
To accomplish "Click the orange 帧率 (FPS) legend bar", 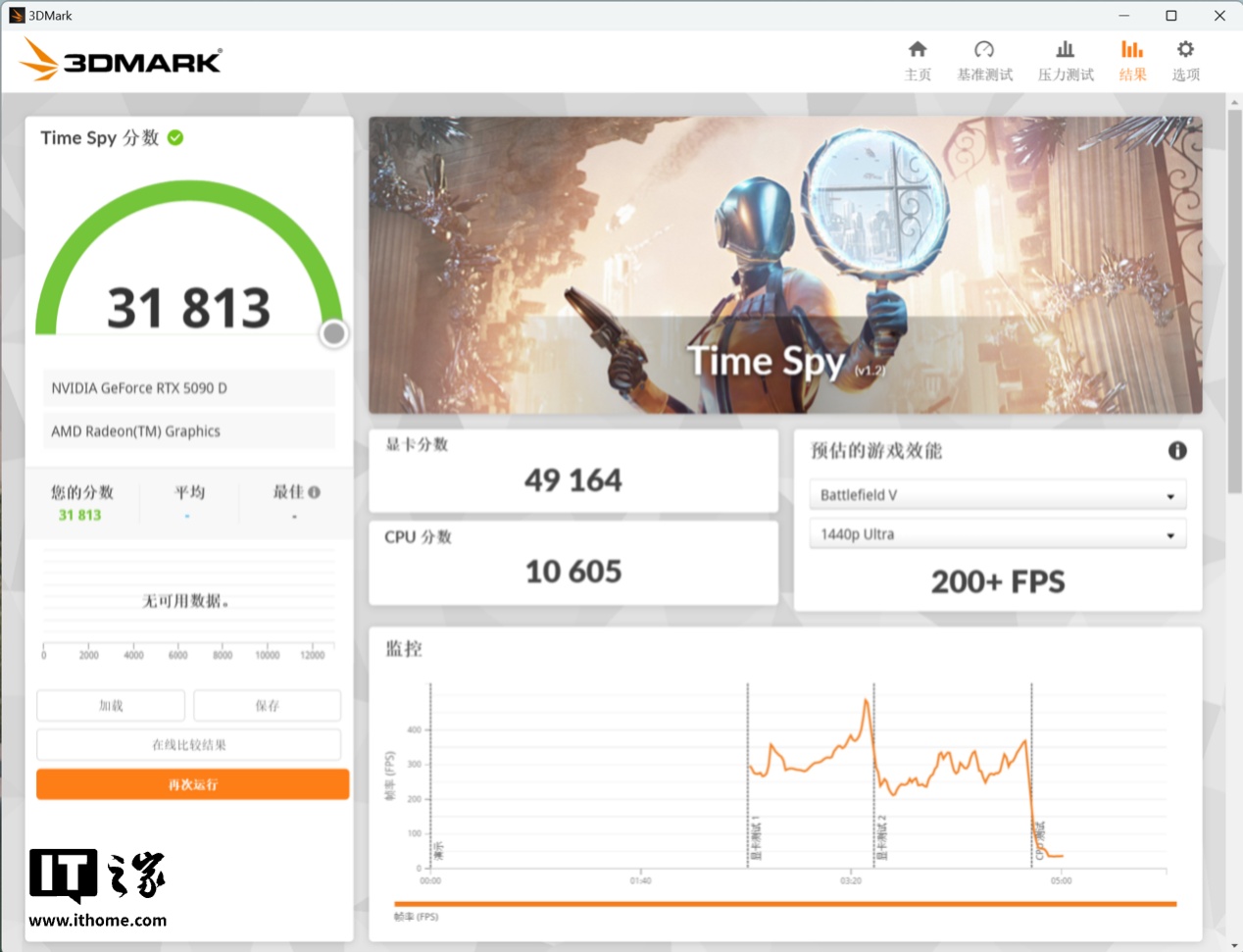I will [x=784, y=904].
